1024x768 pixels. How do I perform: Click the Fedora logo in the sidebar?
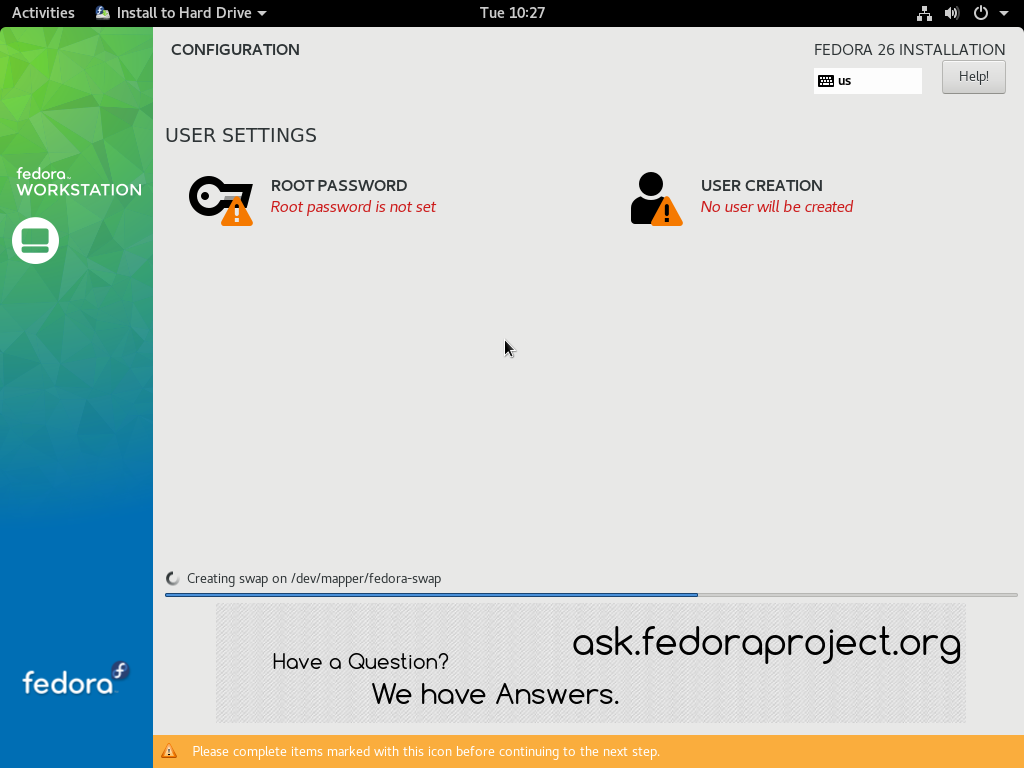(76, 679)
